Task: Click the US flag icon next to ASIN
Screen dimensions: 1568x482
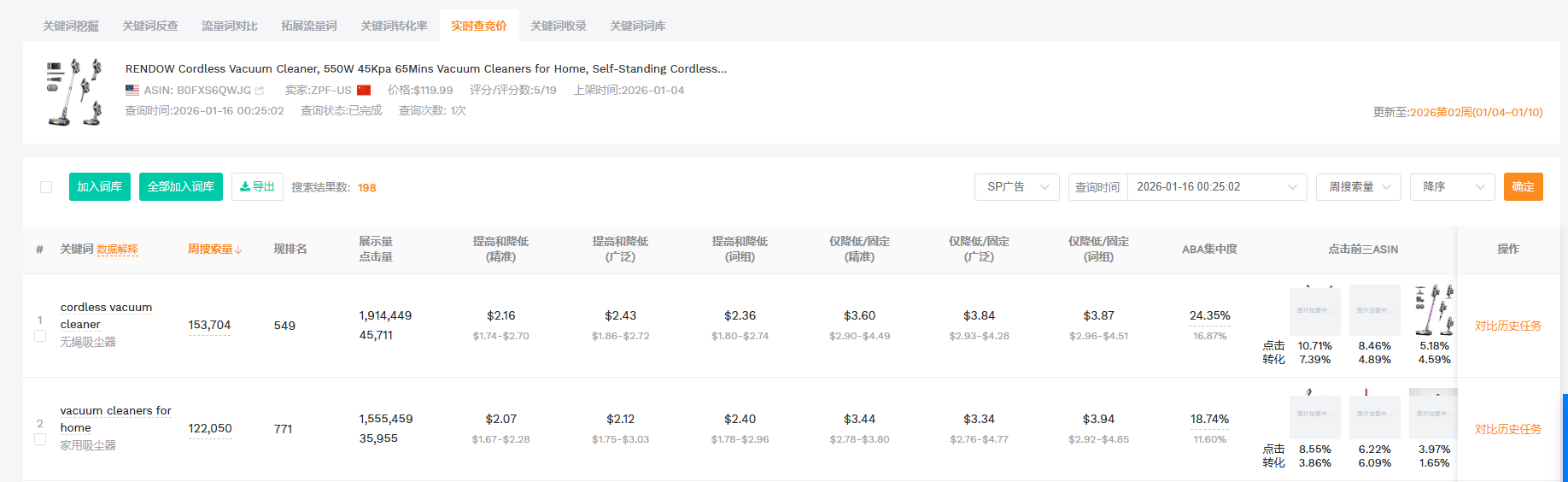Action: tap(132, 90)
